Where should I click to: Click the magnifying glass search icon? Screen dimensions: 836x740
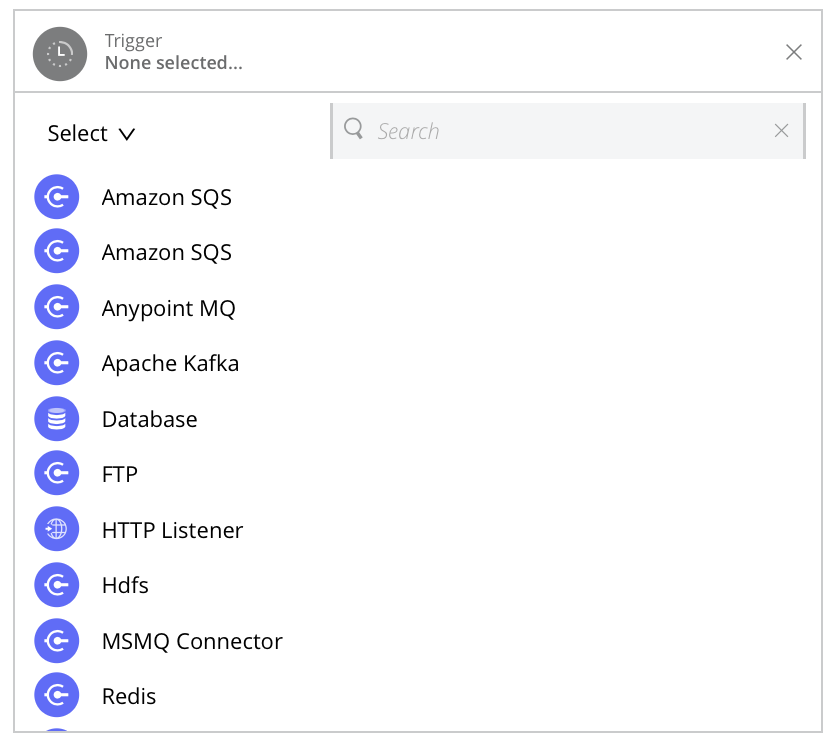354,130
